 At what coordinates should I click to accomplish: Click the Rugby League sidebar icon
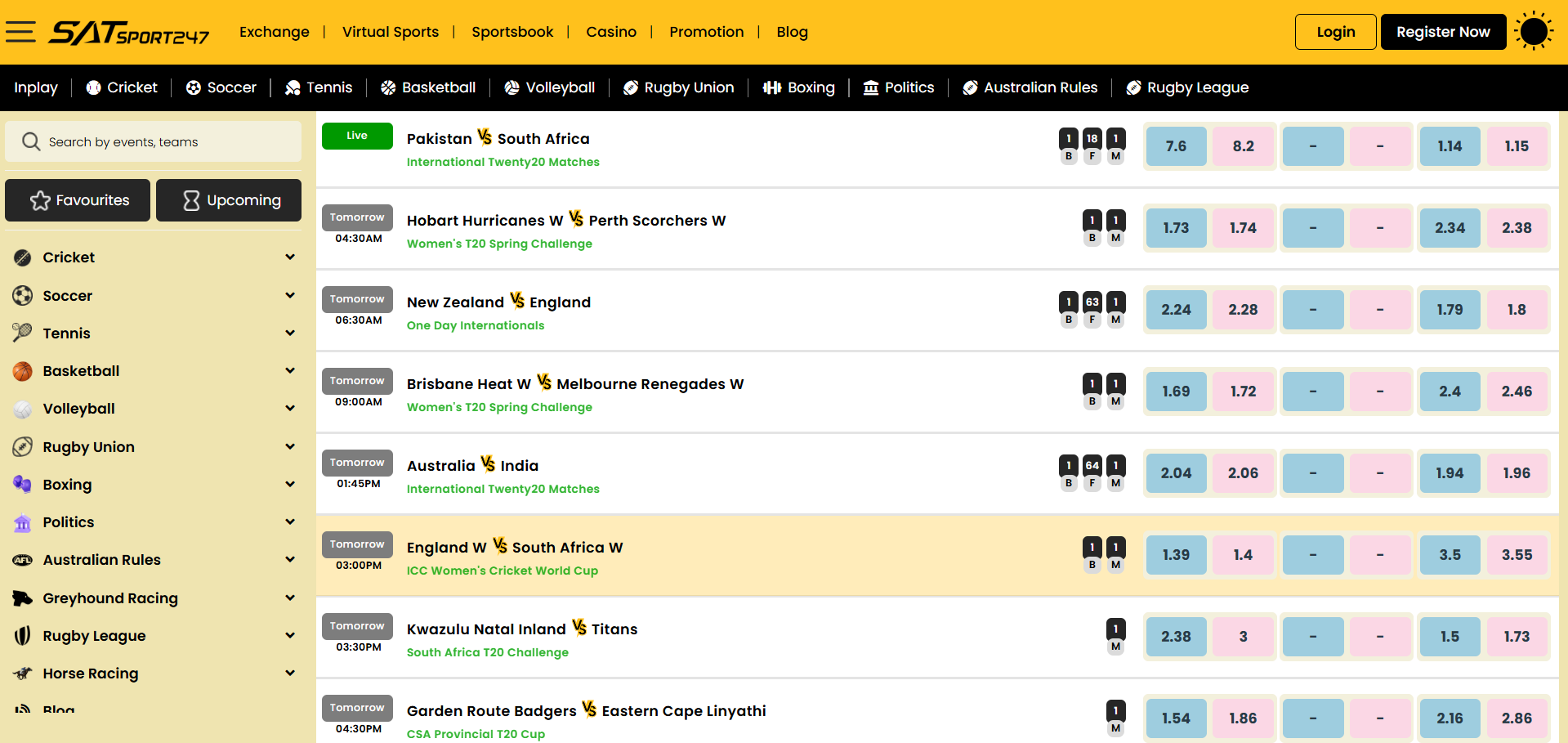click(x=23, y=636)
